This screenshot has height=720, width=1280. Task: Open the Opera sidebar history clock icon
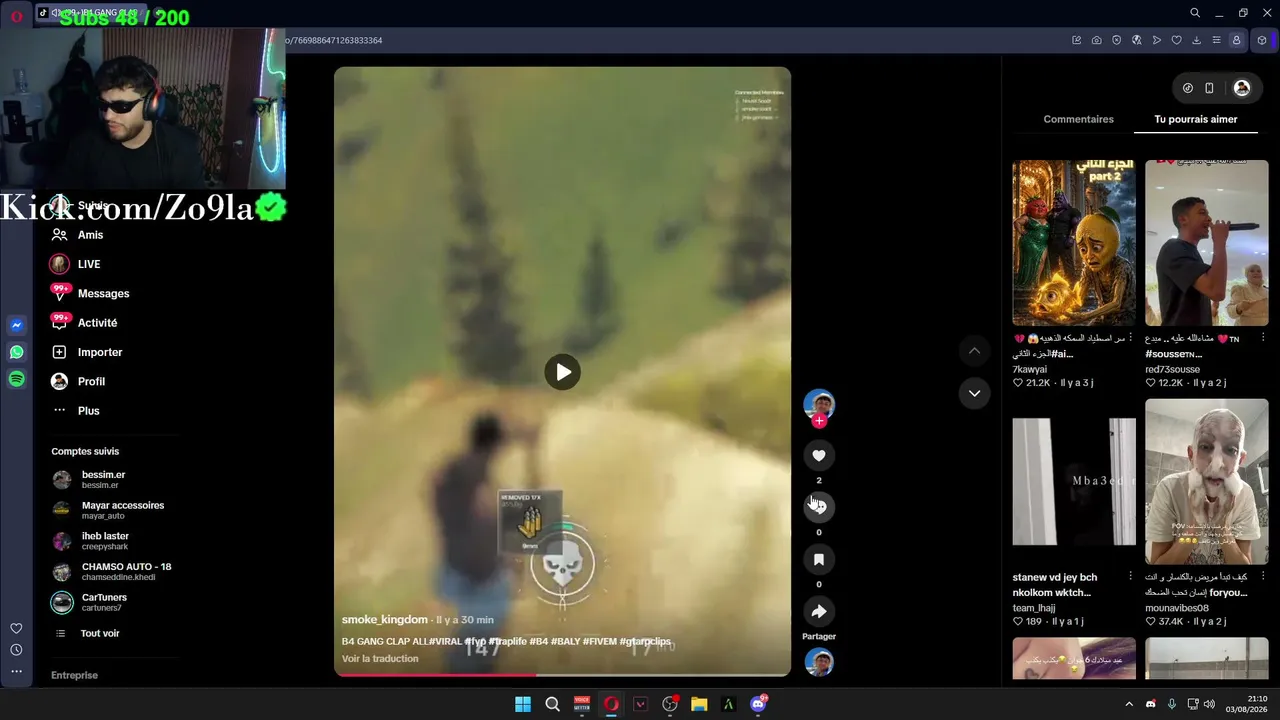coord(17,650)
